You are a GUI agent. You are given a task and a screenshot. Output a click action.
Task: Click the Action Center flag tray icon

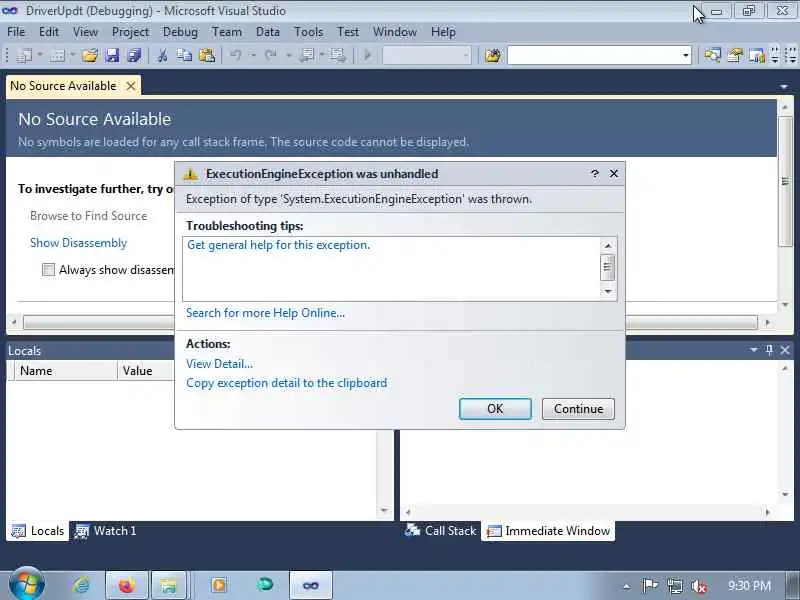click(649, 586)
